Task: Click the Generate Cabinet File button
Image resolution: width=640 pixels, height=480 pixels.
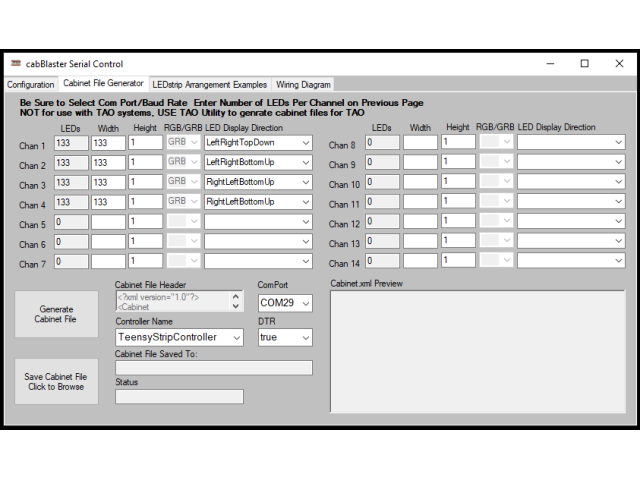Action: pos(56,315)
